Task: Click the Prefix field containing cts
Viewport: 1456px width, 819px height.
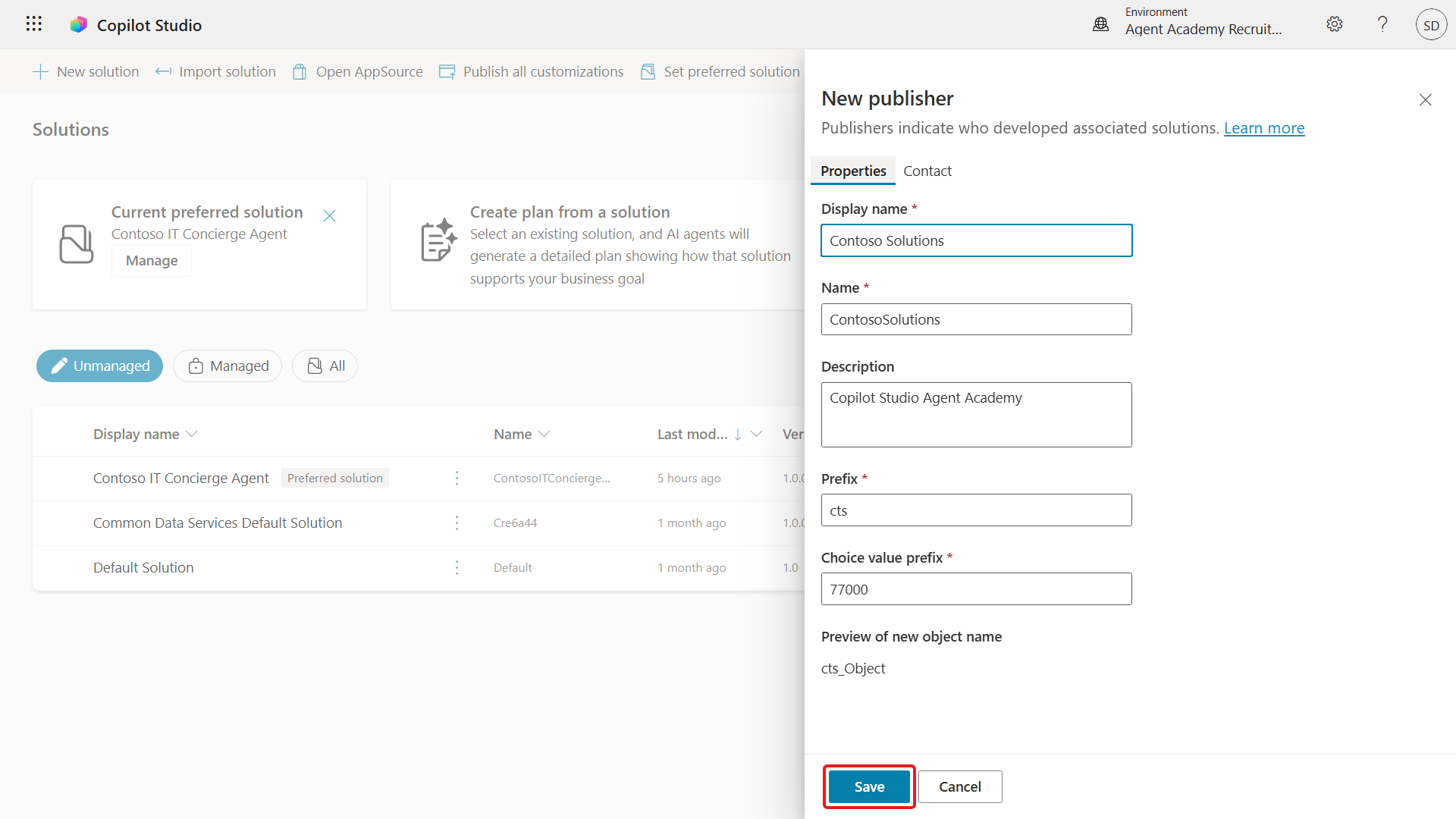Action: point(977,510)
